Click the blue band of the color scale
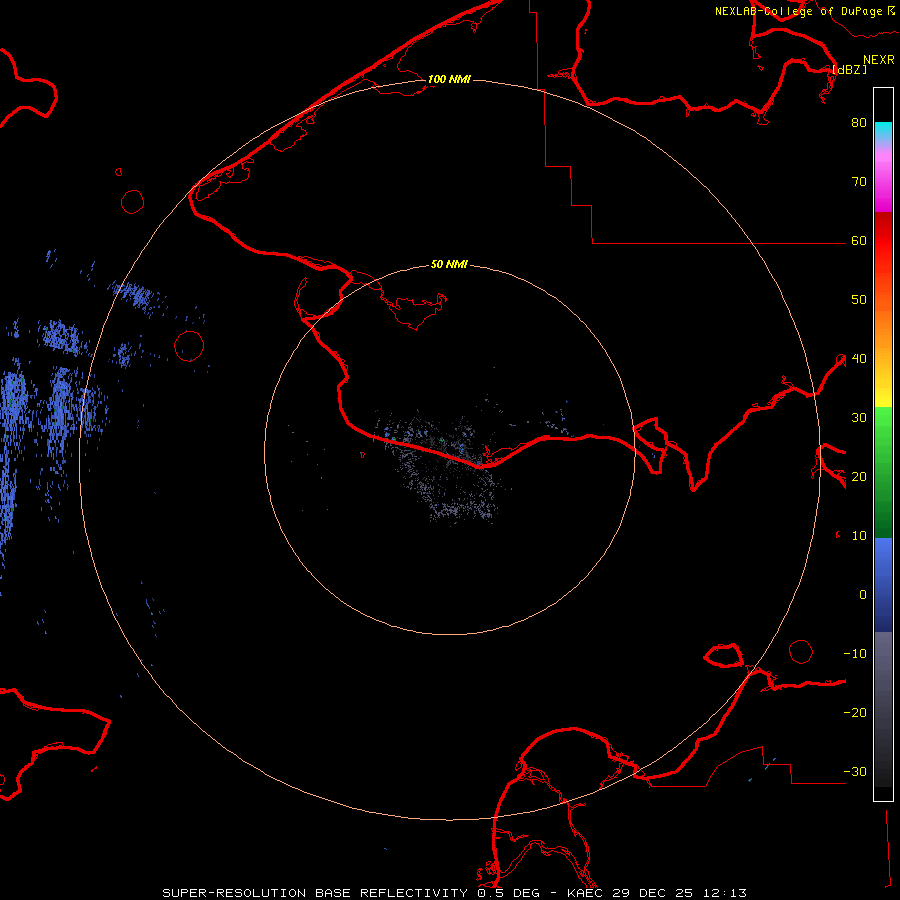The height and width of the screenshot is (900, 900). coord(883,584)
